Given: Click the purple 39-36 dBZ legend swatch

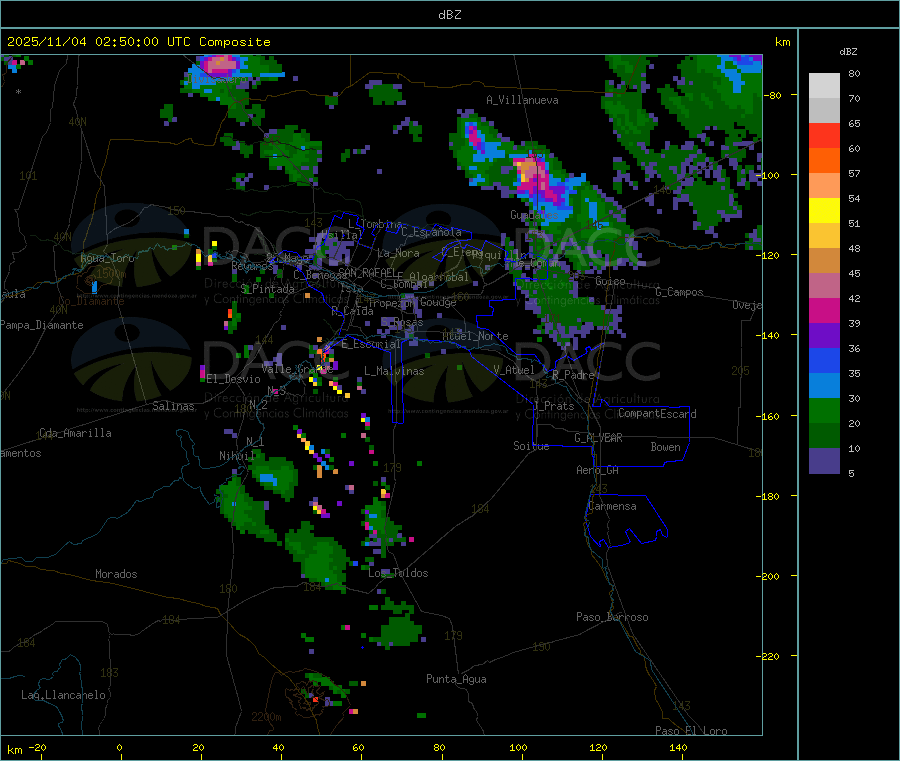Looking at the screenshot, I should point(824,336).
